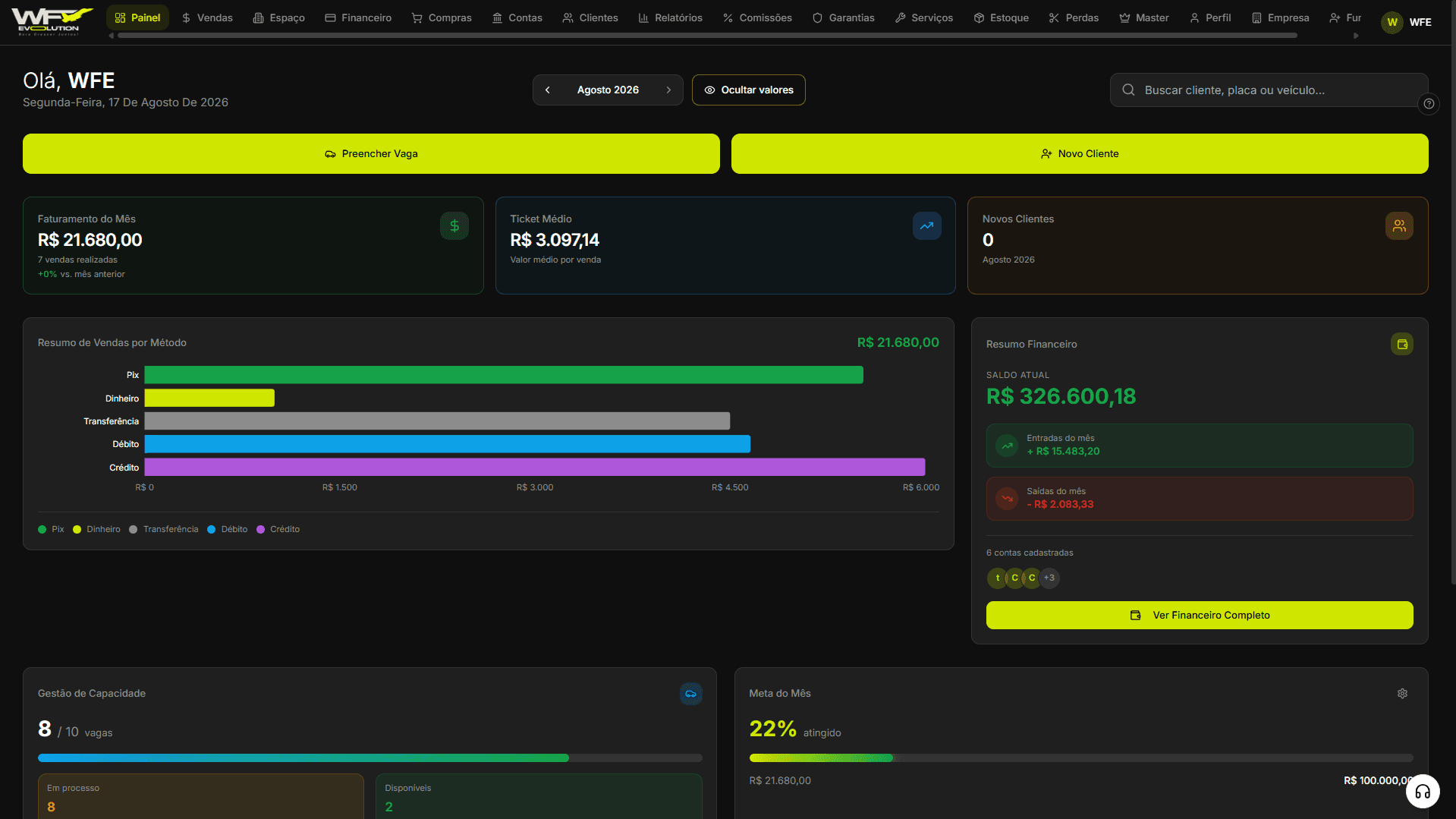Click Agosto 2026 month label
1456x819 pixels.
pos(608,90)
